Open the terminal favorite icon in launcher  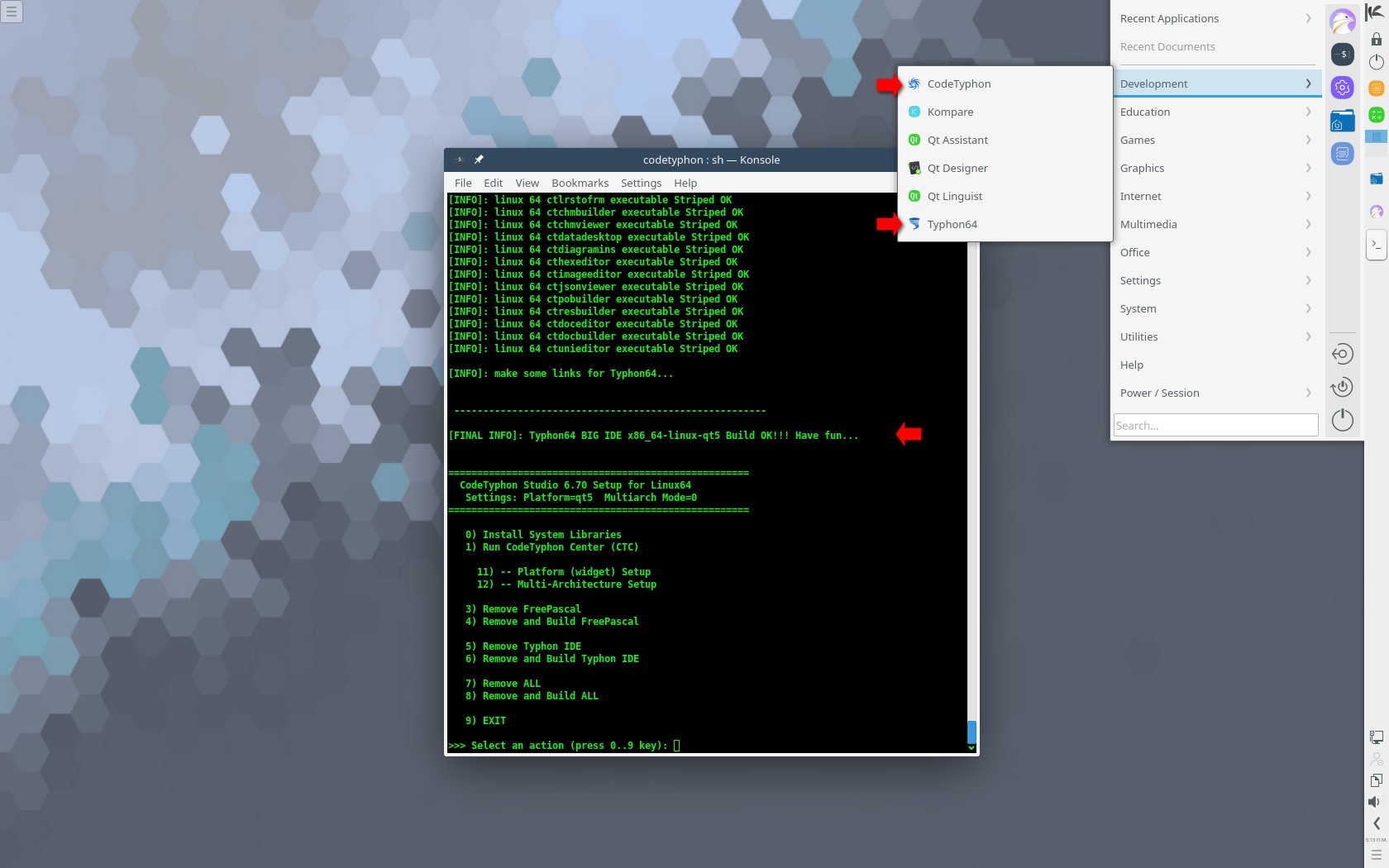pos(1342,55)
